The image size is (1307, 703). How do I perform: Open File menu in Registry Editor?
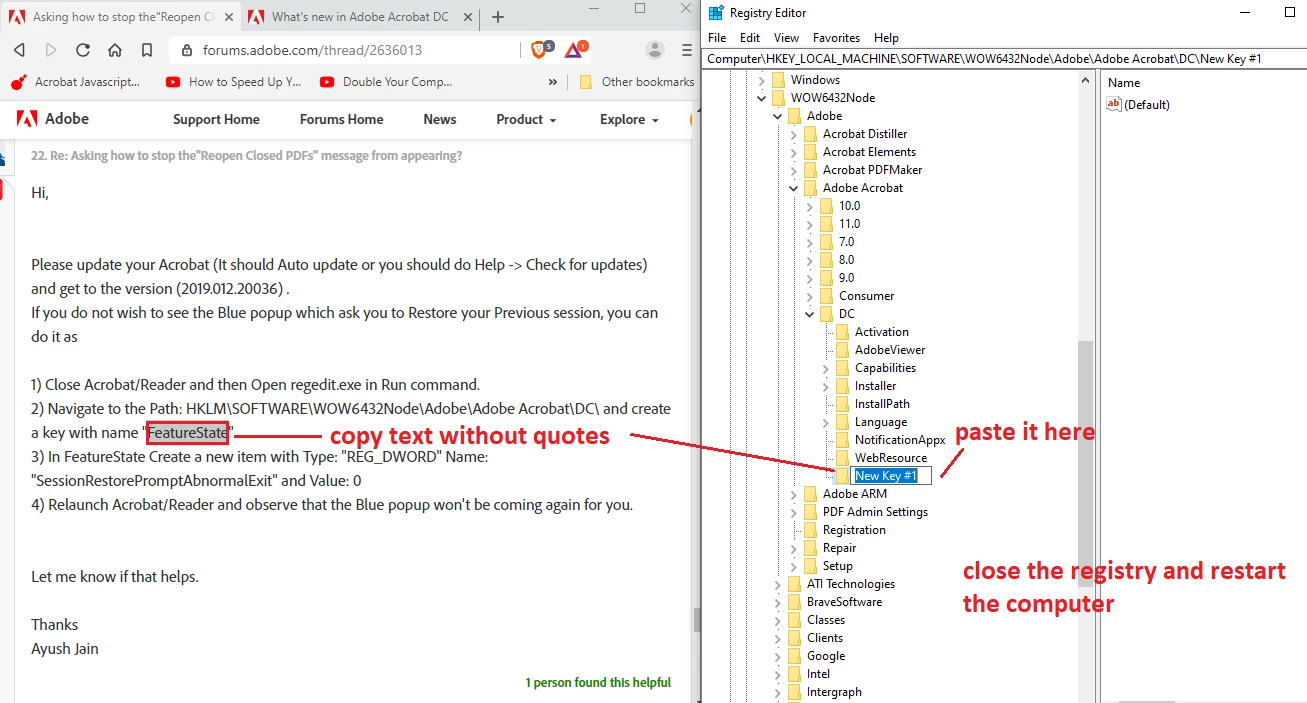point(717,37)
